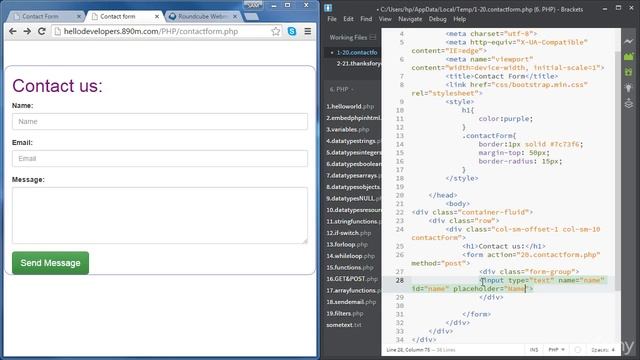Open 12.if-switch.php file
640x360 pixels.
[349, 233]
